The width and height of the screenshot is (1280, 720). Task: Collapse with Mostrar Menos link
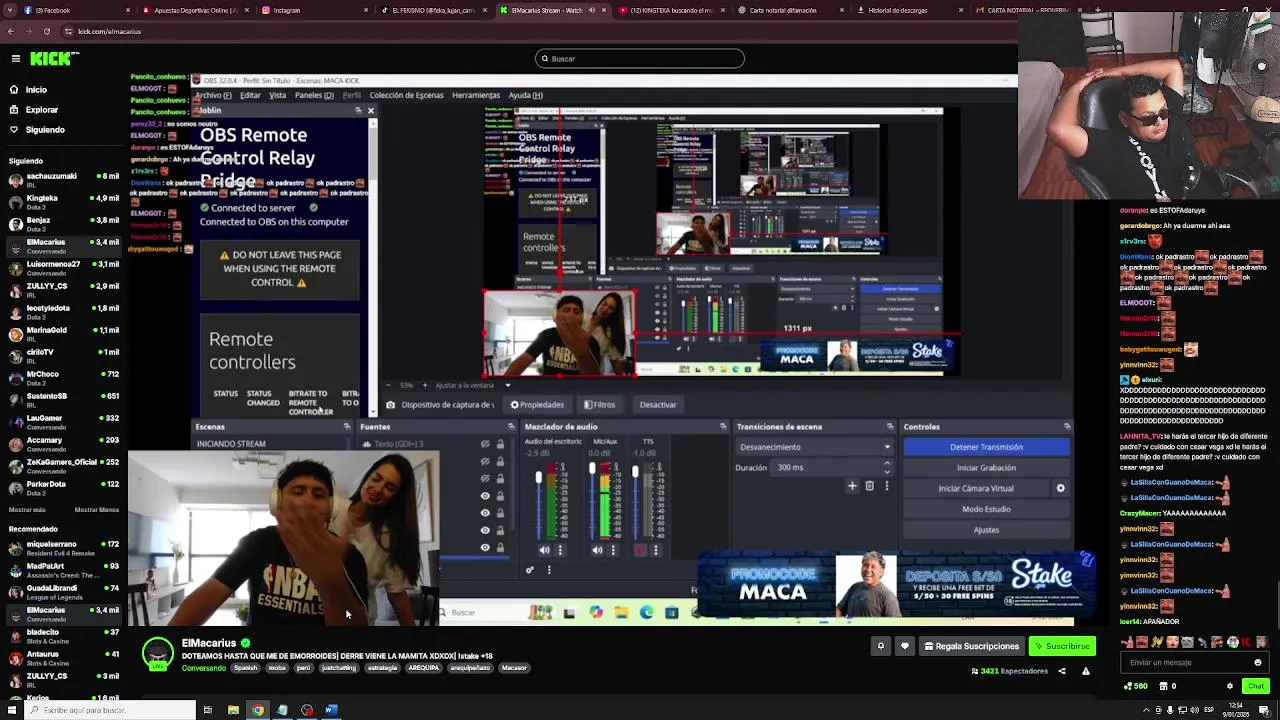click(97, 510)
